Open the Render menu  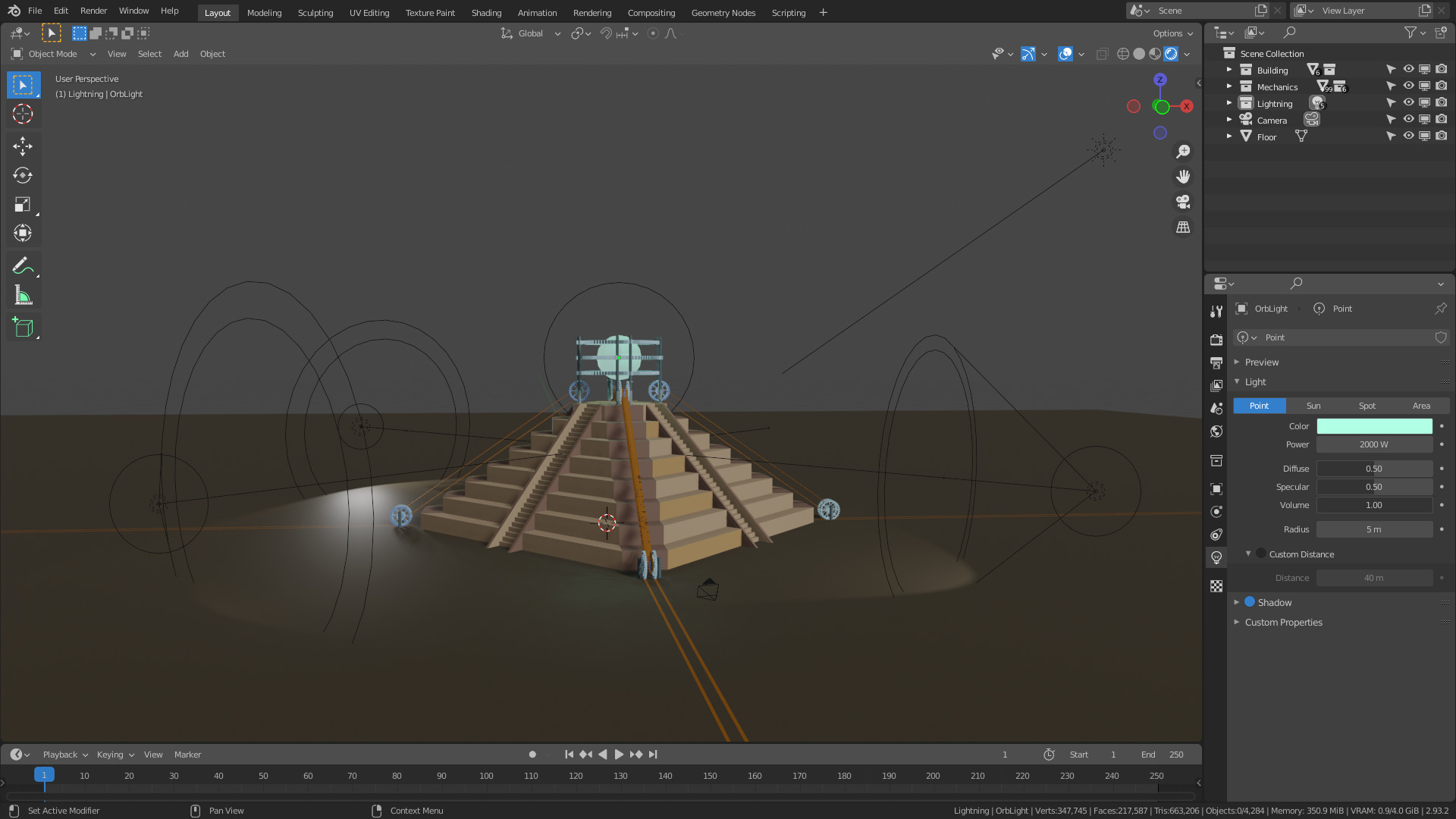coord(93,11)
